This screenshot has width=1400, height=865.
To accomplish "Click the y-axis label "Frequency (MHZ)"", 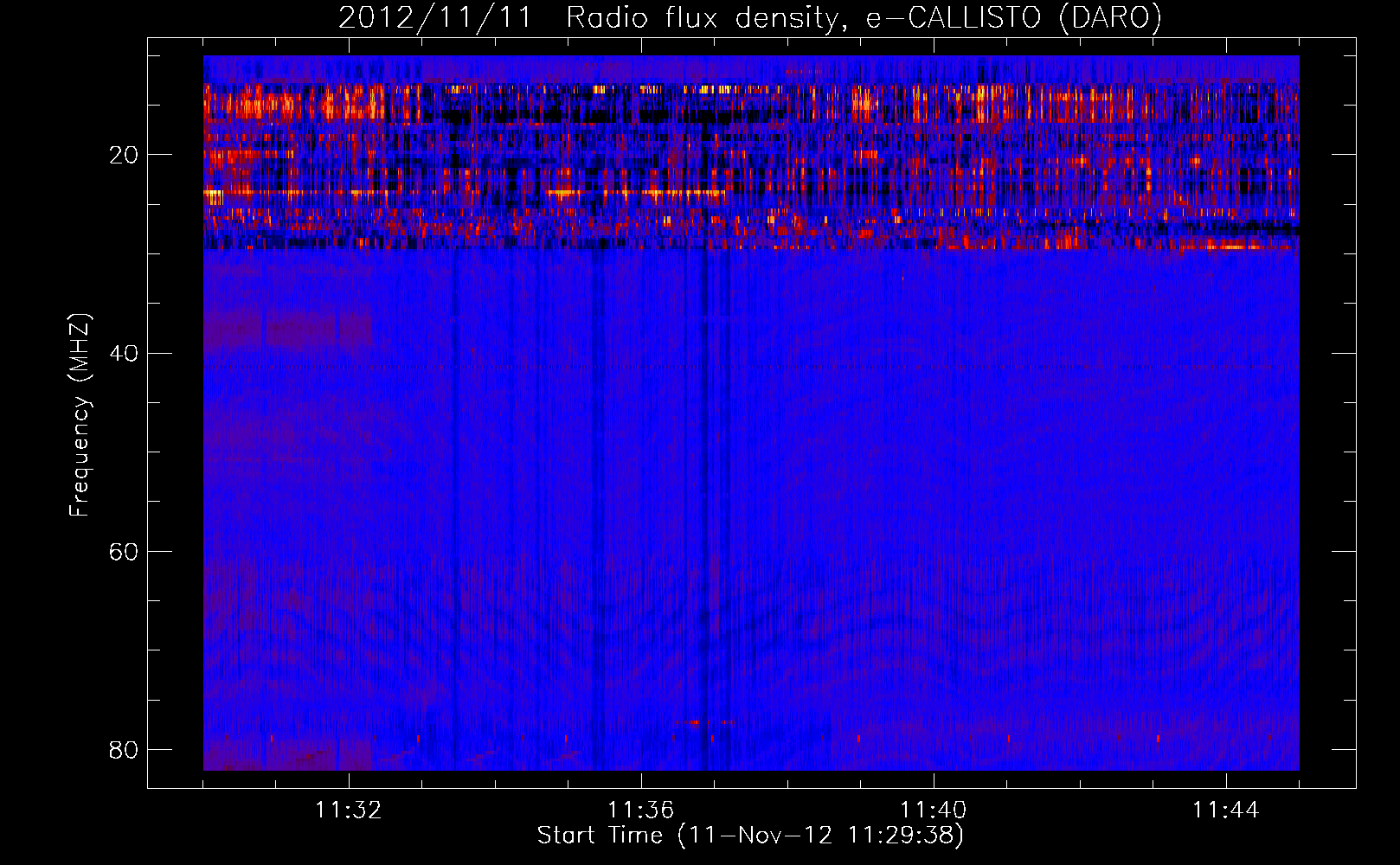I will 80,416.
